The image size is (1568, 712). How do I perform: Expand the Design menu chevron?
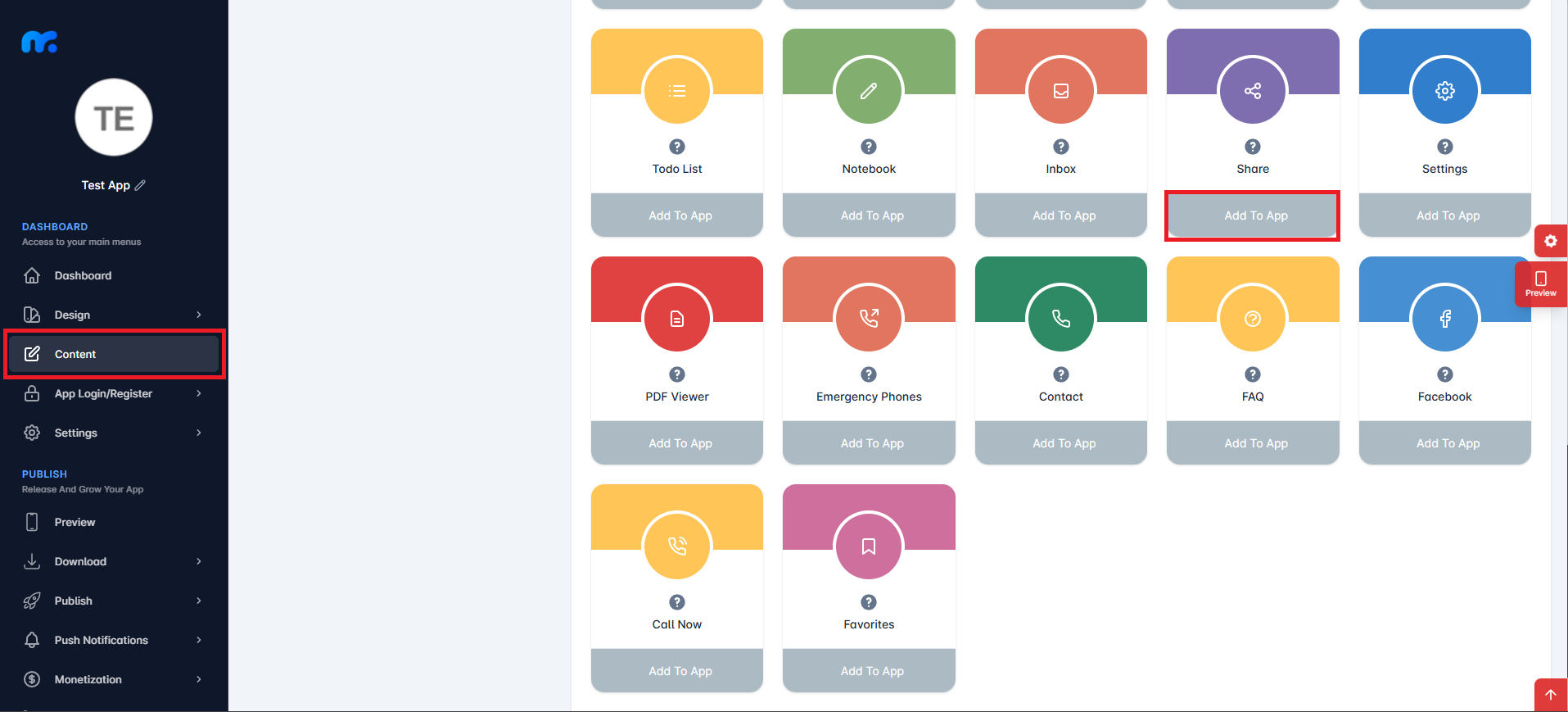(199, 315)
